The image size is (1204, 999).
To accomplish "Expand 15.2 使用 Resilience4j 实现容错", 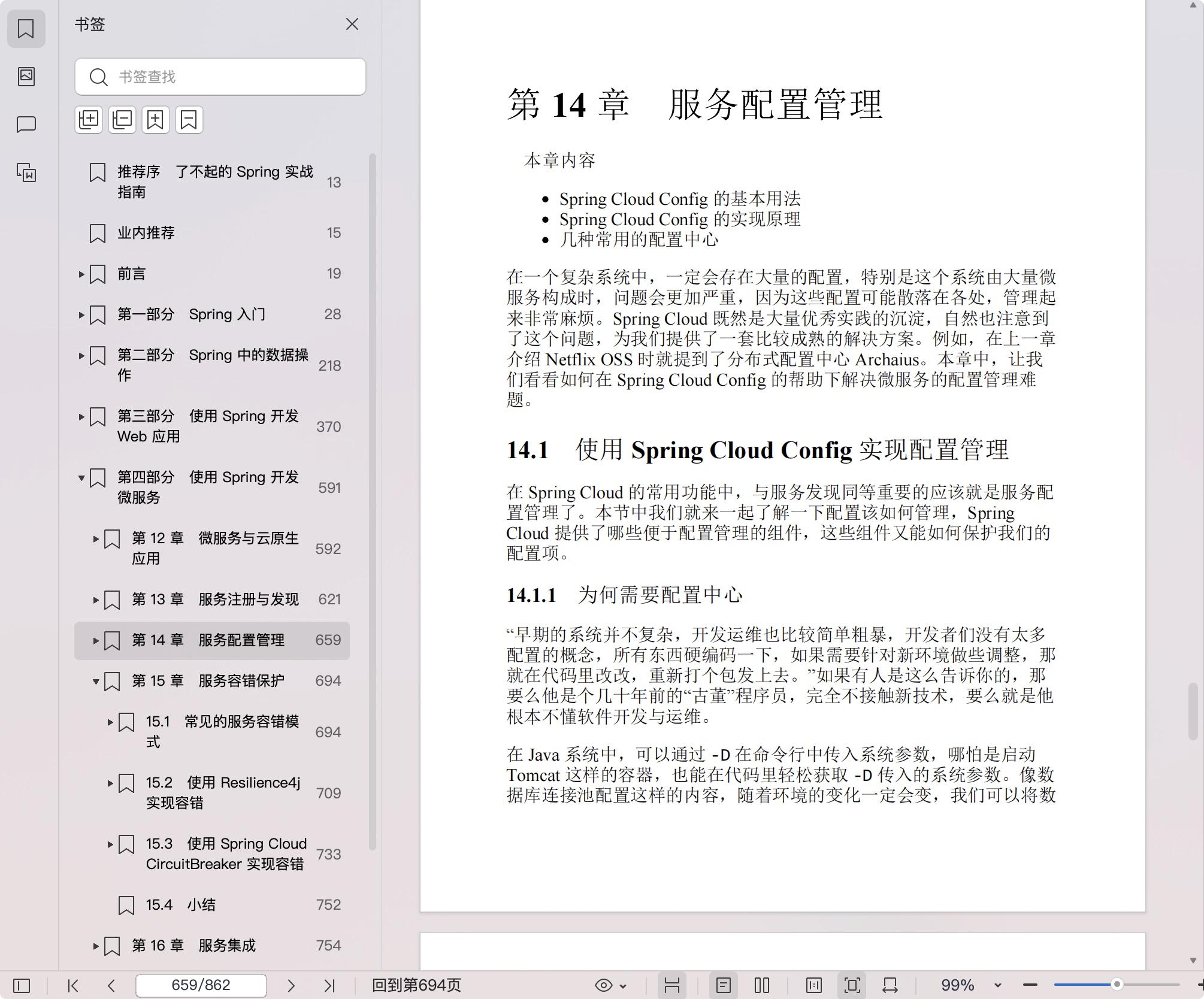I will coord(110,783).
